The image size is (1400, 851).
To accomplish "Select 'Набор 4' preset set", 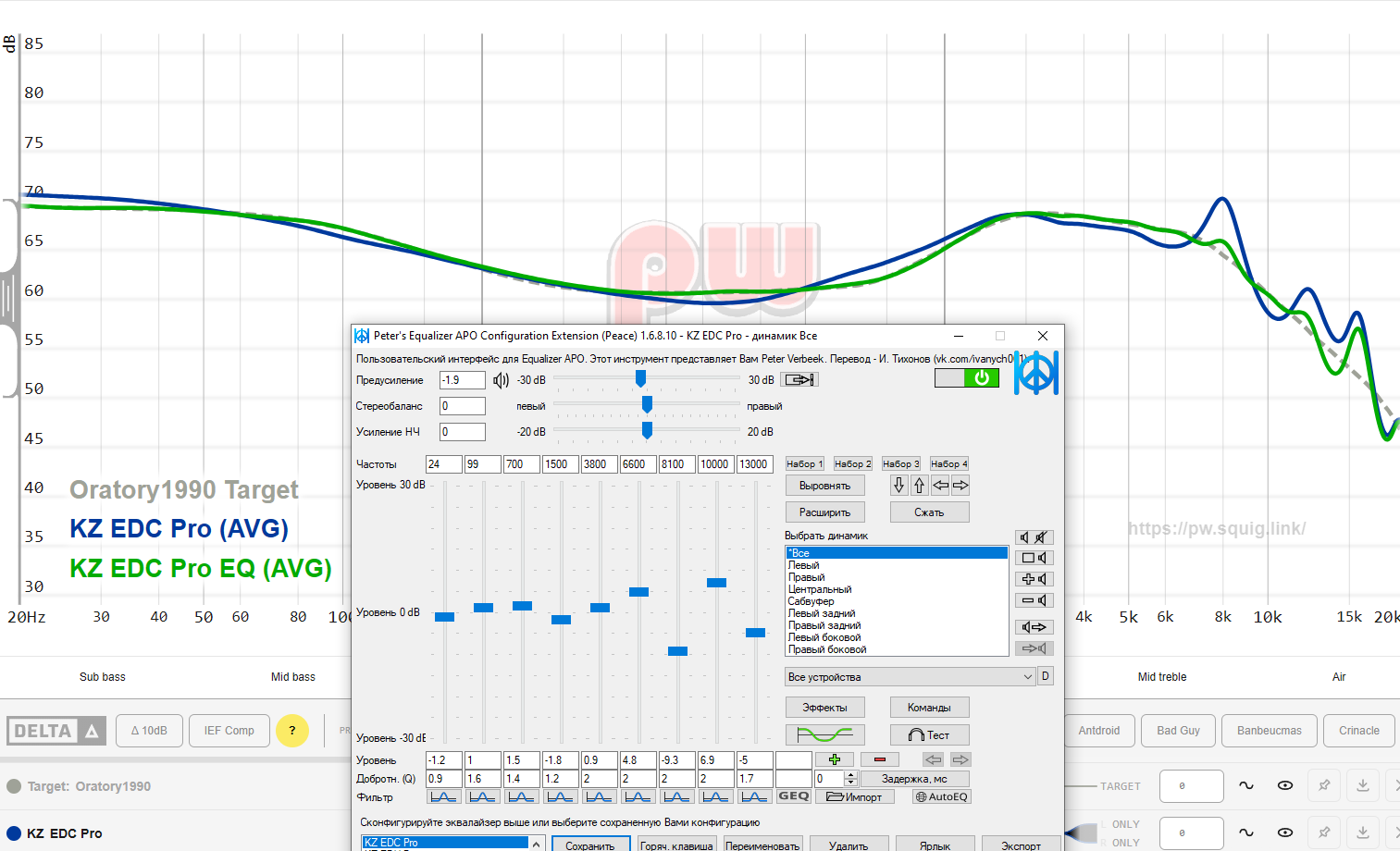I will [x=948, y=463].
